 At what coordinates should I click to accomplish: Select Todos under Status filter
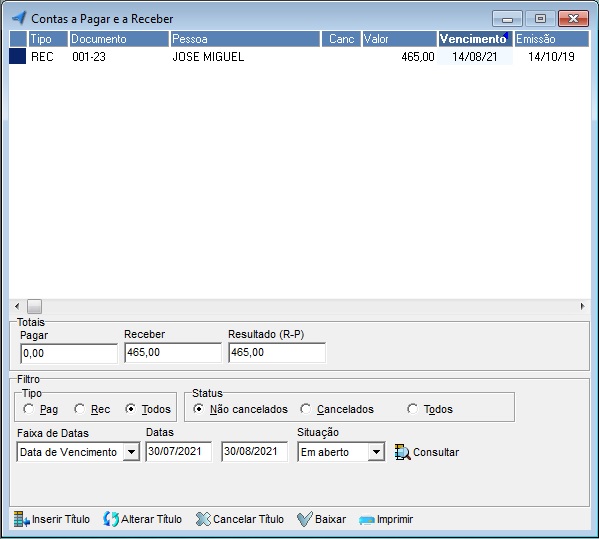tap(412, 409)
